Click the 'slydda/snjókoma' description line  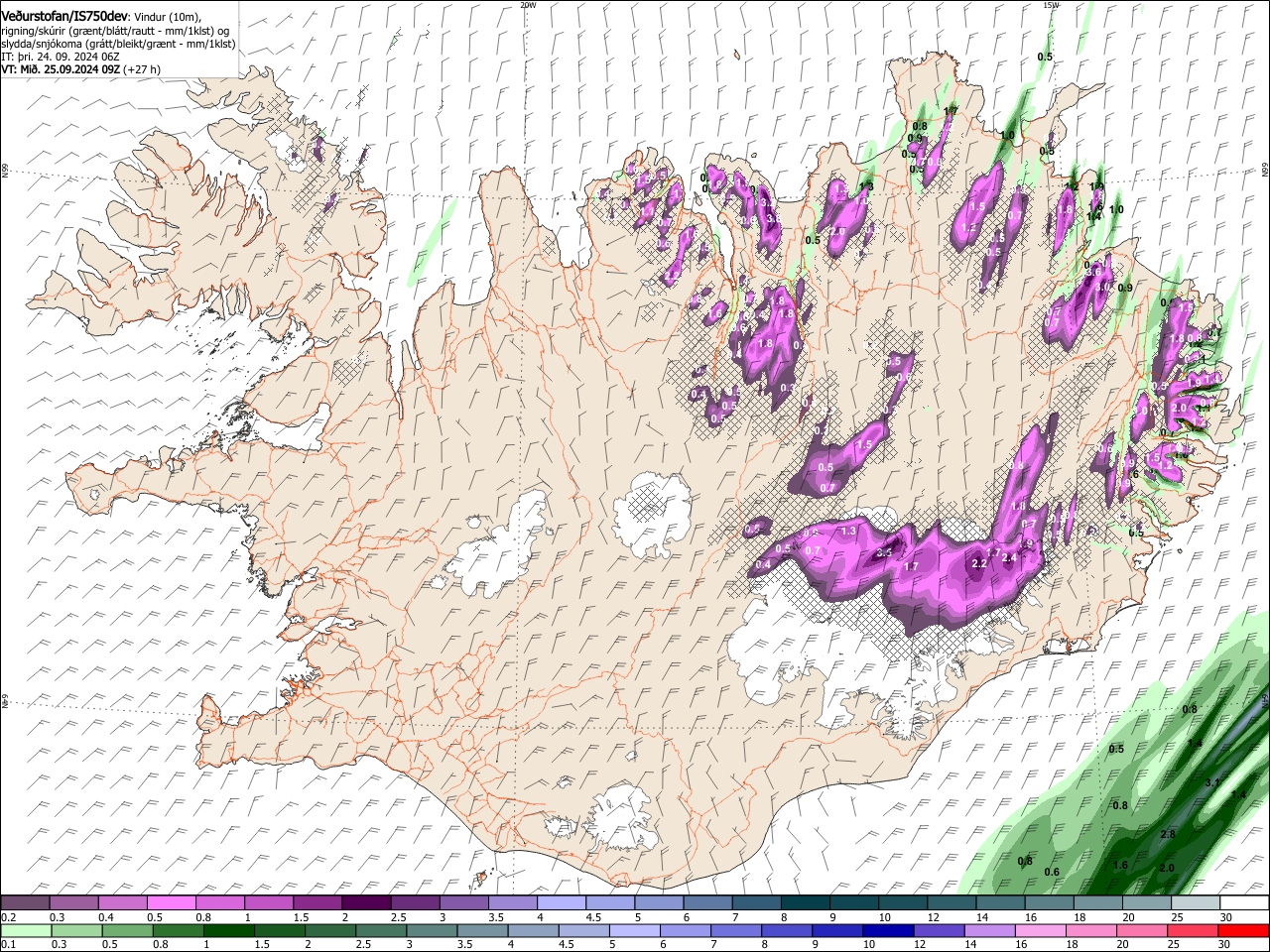point(119,44)
